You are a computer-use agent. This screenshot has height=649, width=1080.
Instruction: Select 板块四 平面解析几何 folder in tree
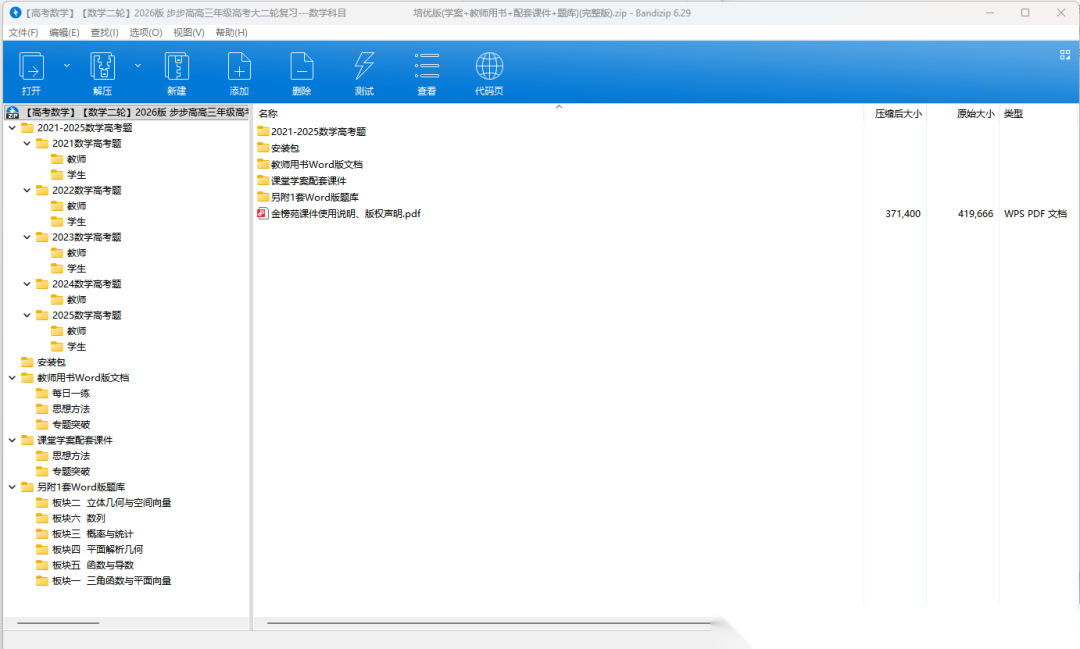pos(97,549)
